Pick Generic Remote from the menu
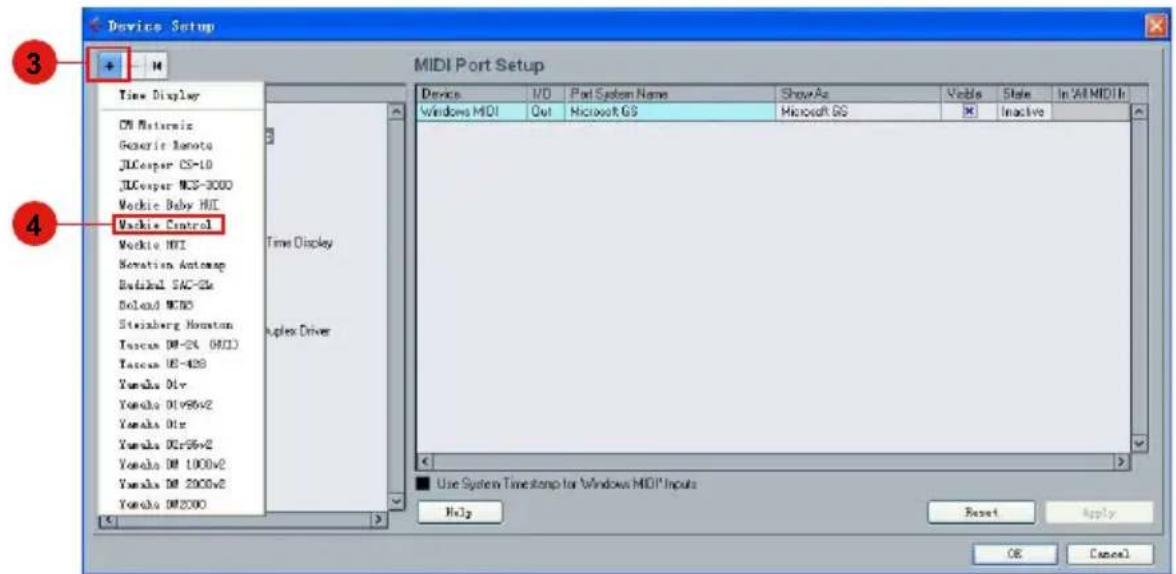This screenshot has height=574, width=1176. tap(165, 146)
